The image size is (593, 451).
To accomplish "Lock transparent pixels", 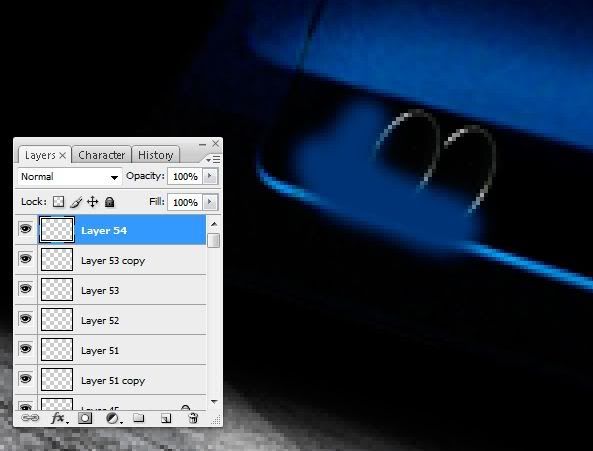I will pos(58,202).
